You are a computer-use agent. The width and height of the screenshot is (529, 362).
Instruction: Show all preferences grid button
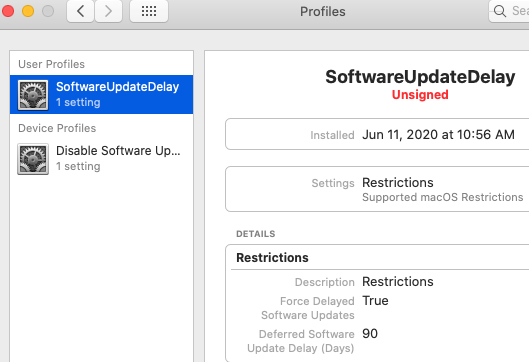(x=149, y=11)
